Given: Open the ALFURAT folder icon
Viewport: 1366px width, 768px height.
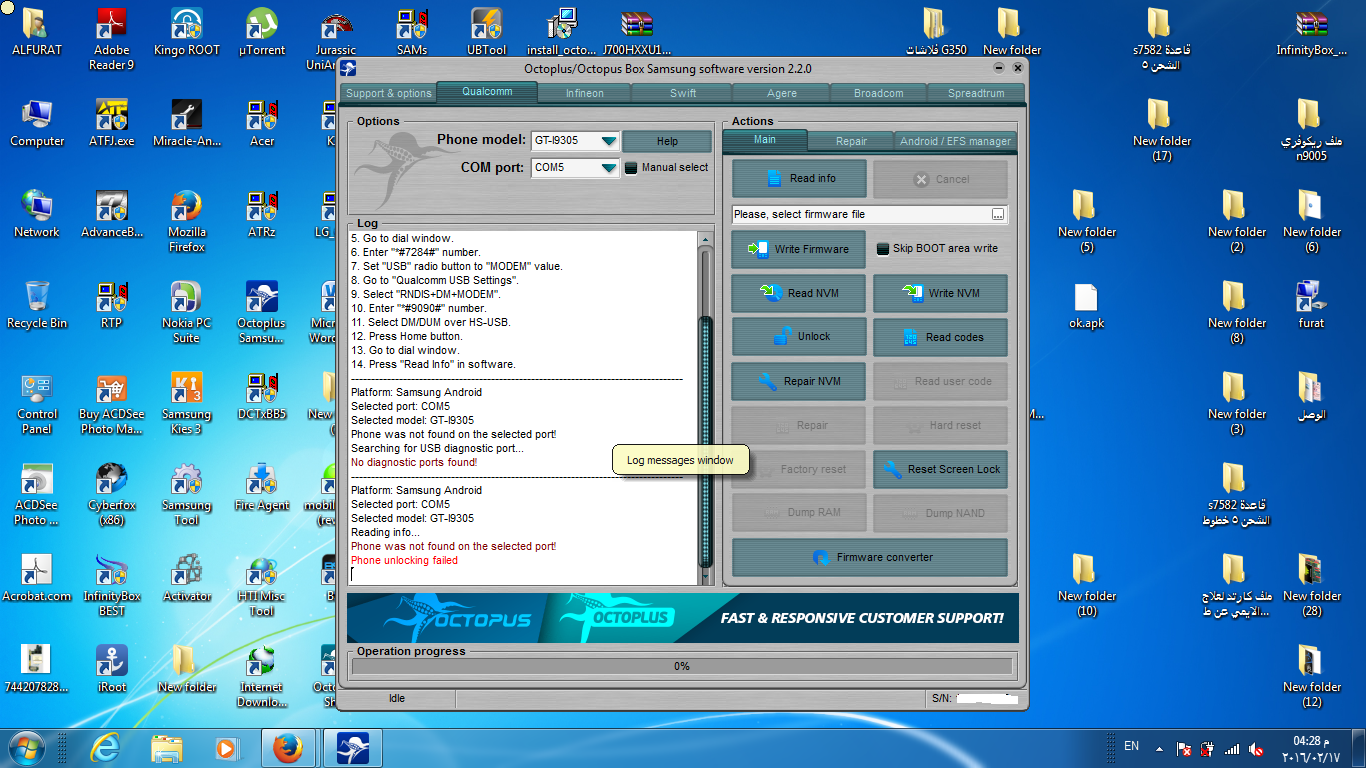Looking at the screenshot, I should [37, 33].
